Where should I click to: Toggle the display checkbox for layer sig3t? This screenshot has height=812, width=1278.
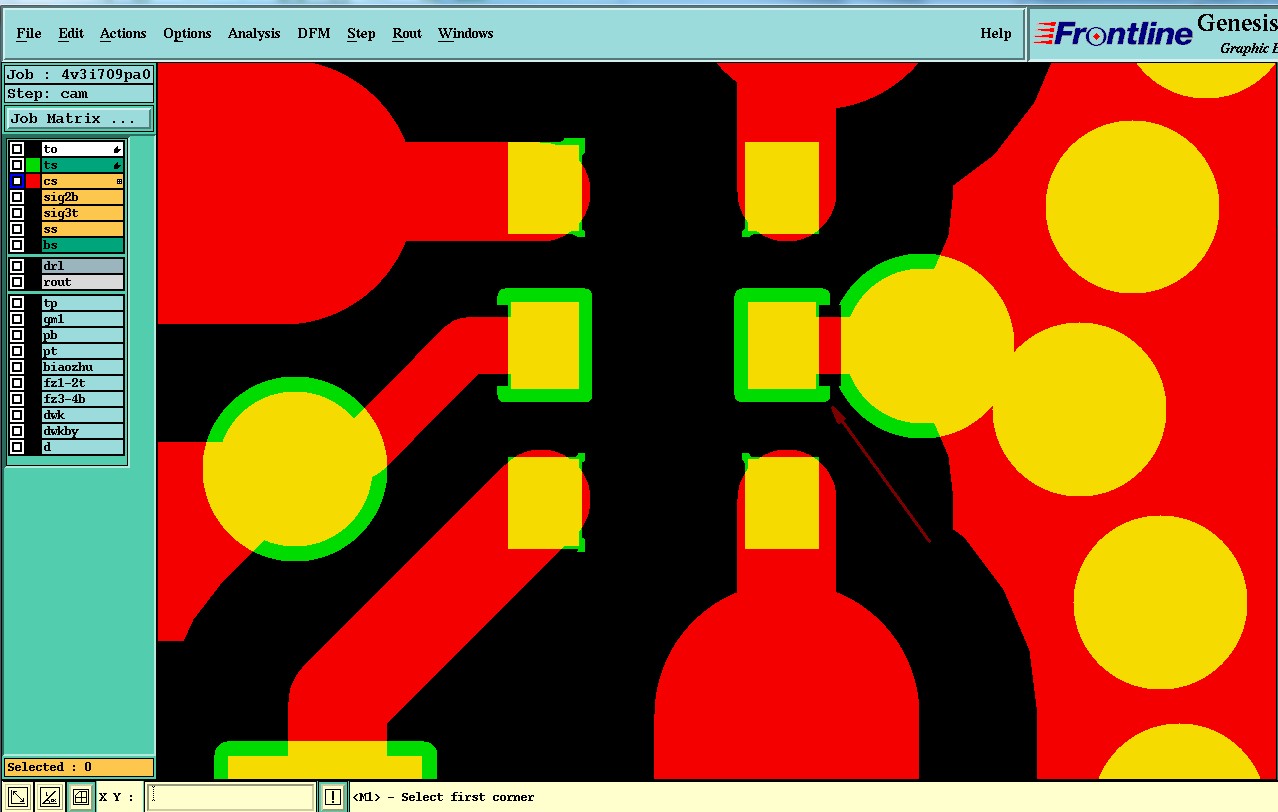pos(17,213)
